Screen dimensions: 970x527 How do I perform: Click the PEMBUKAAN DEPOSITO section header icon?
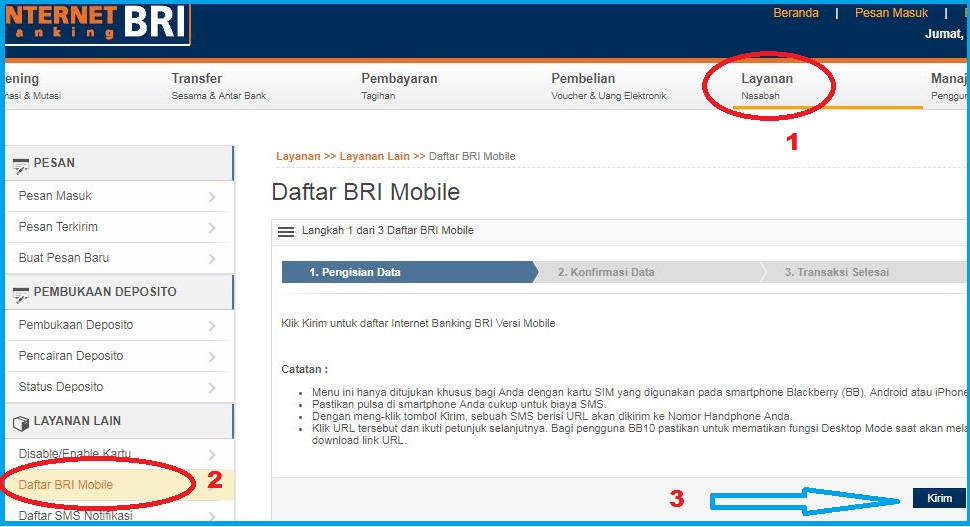(20, 294)
